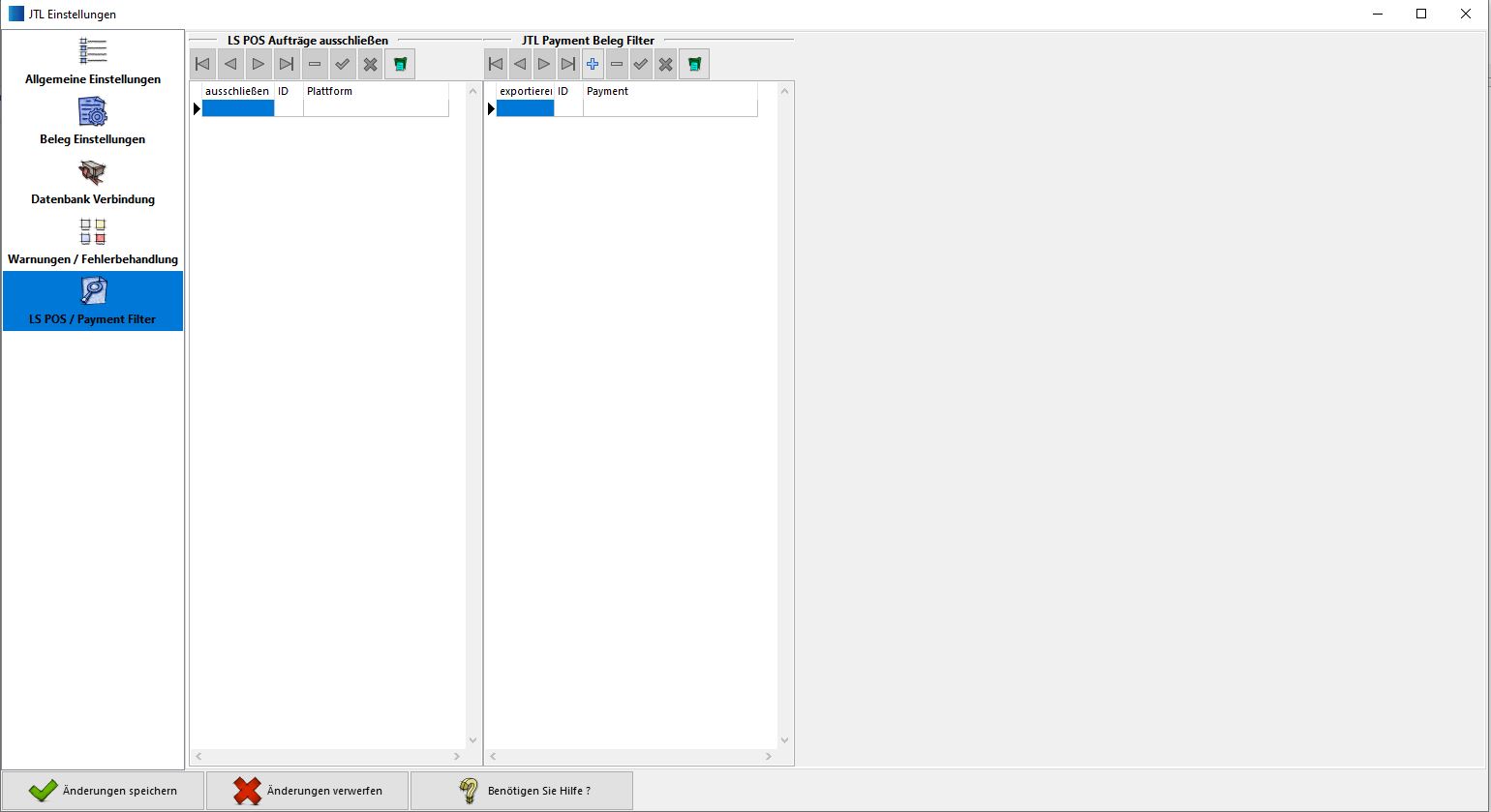Screen dimensions: 1491x812
Task: Go to previous record in JTL Payment toolbar
Action: [x=520, y=65]
